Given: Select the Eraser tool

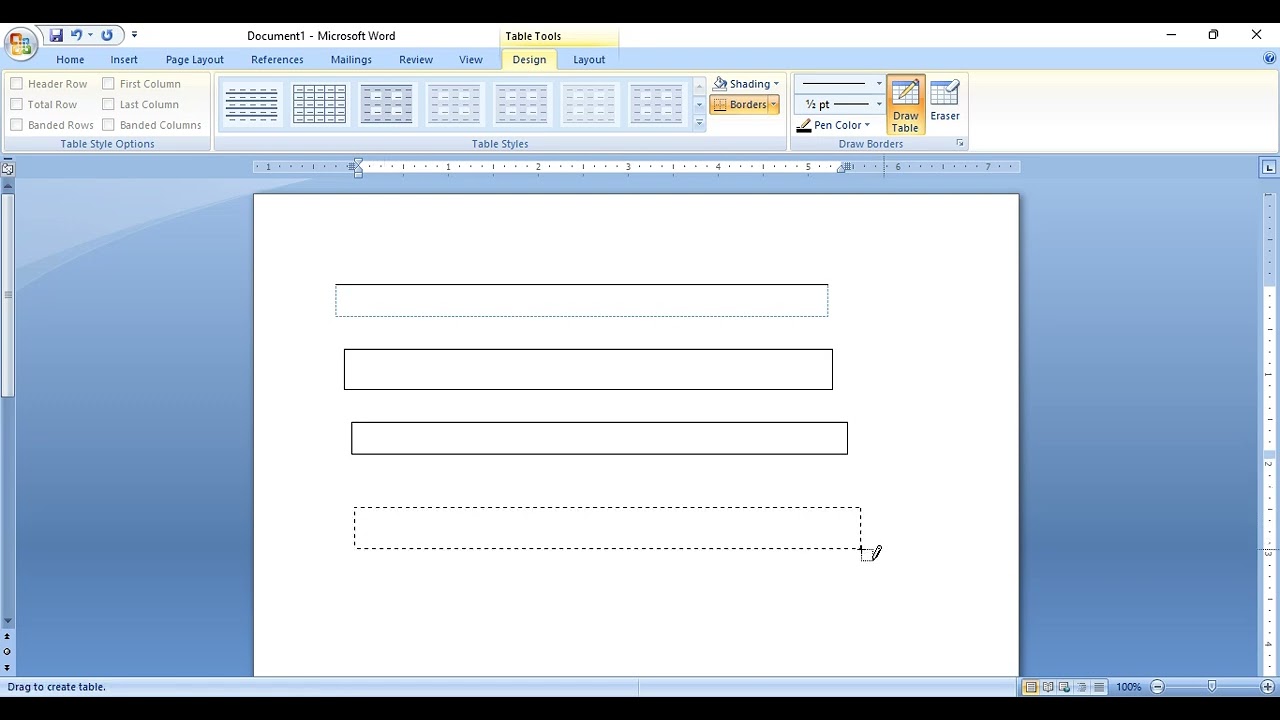Looking at the screenshot, I should [945, 101].
